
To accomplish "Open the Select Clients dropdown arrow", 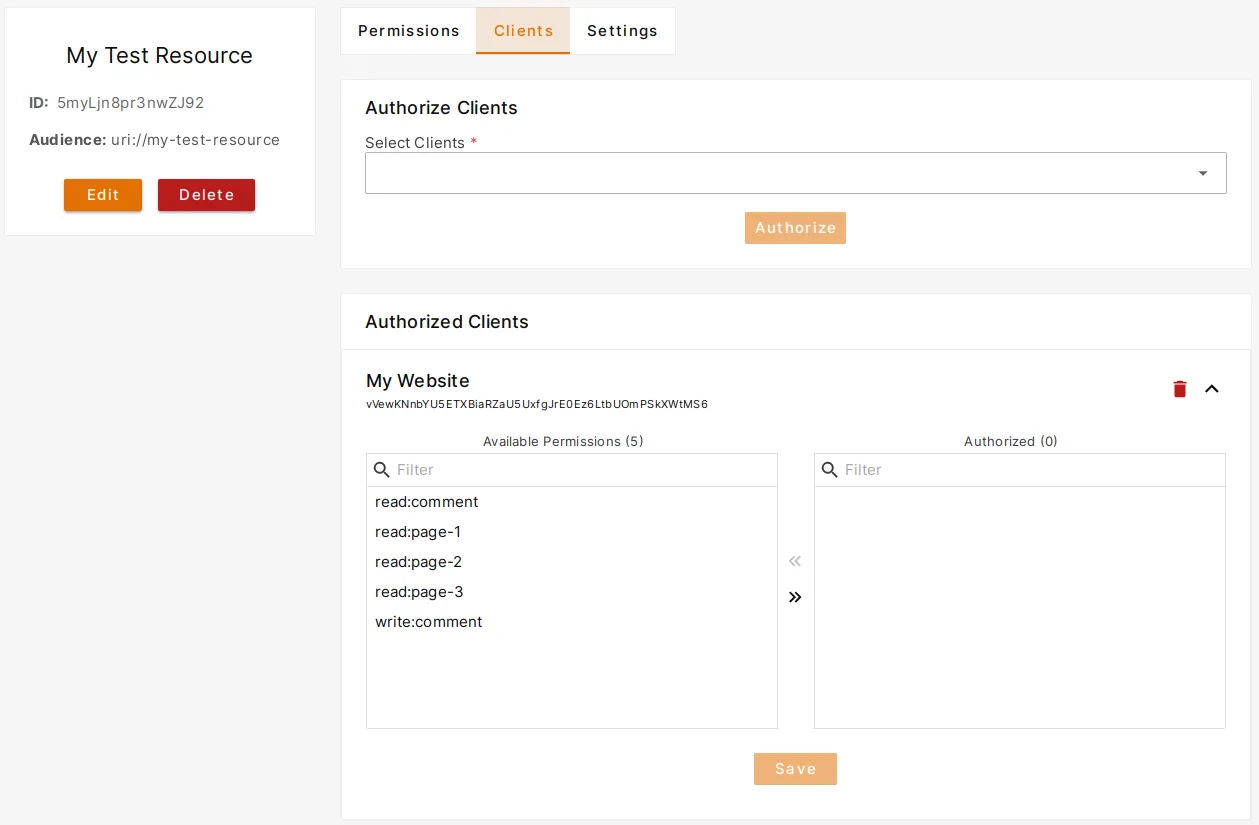I will coord(1203,172).
